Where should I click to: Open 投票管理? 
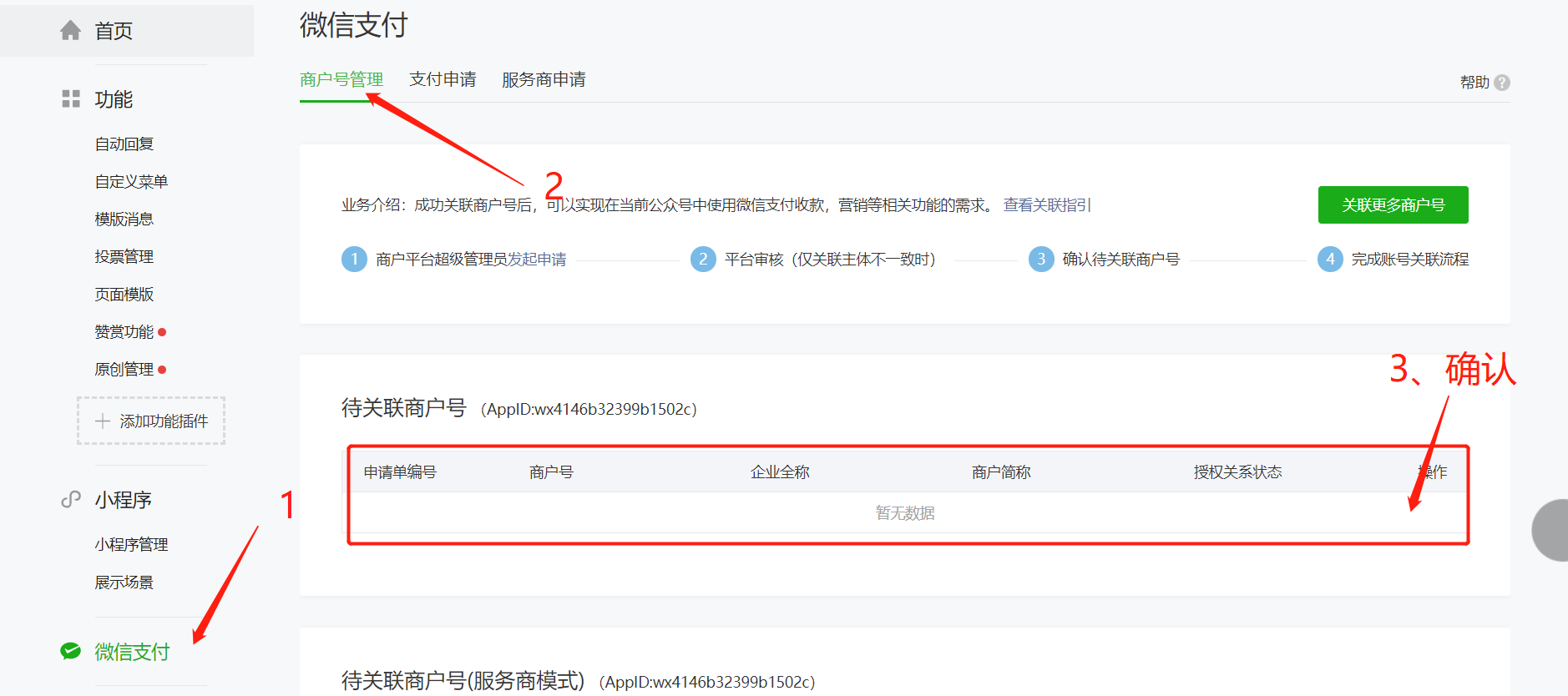click(x=124, y=256)
